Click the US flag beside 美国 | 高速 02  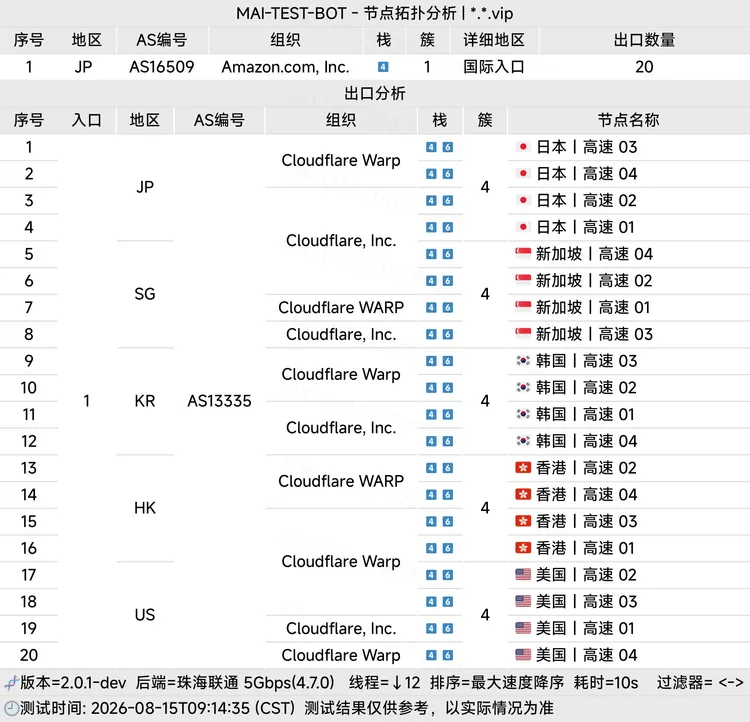click(523, 575)
